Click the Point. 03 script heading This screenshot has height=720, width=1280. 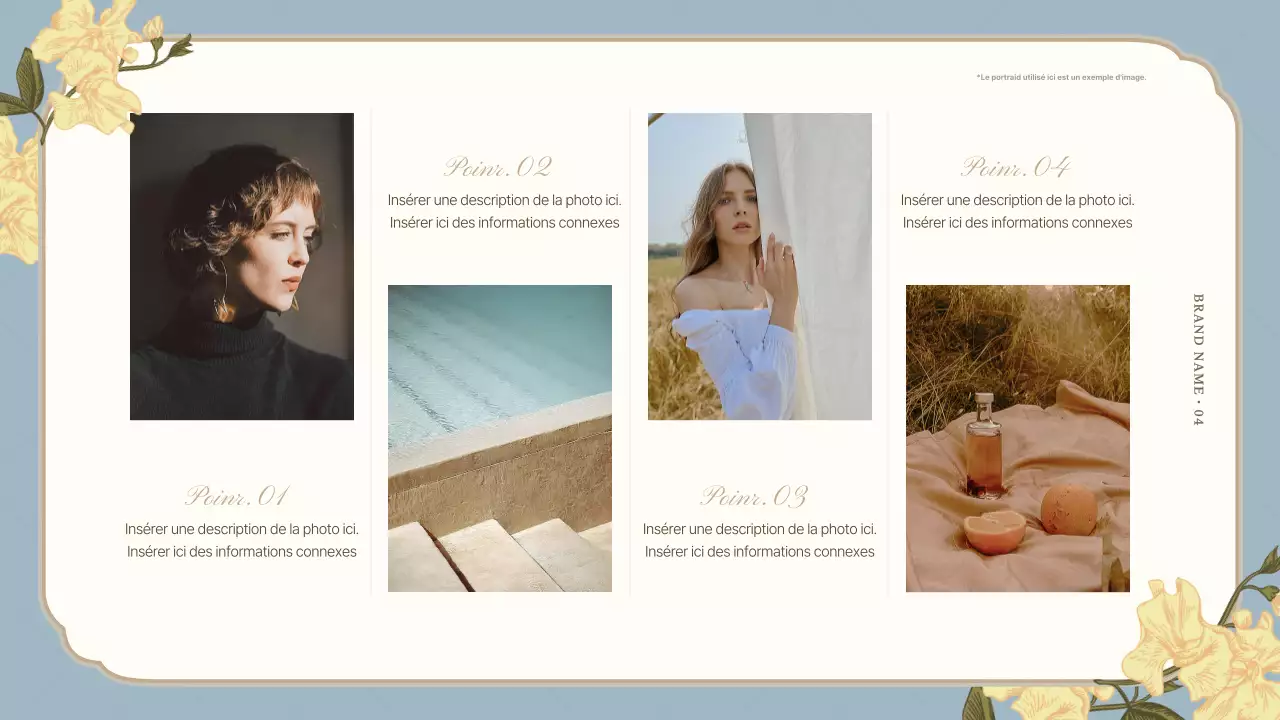coord(754,496)
